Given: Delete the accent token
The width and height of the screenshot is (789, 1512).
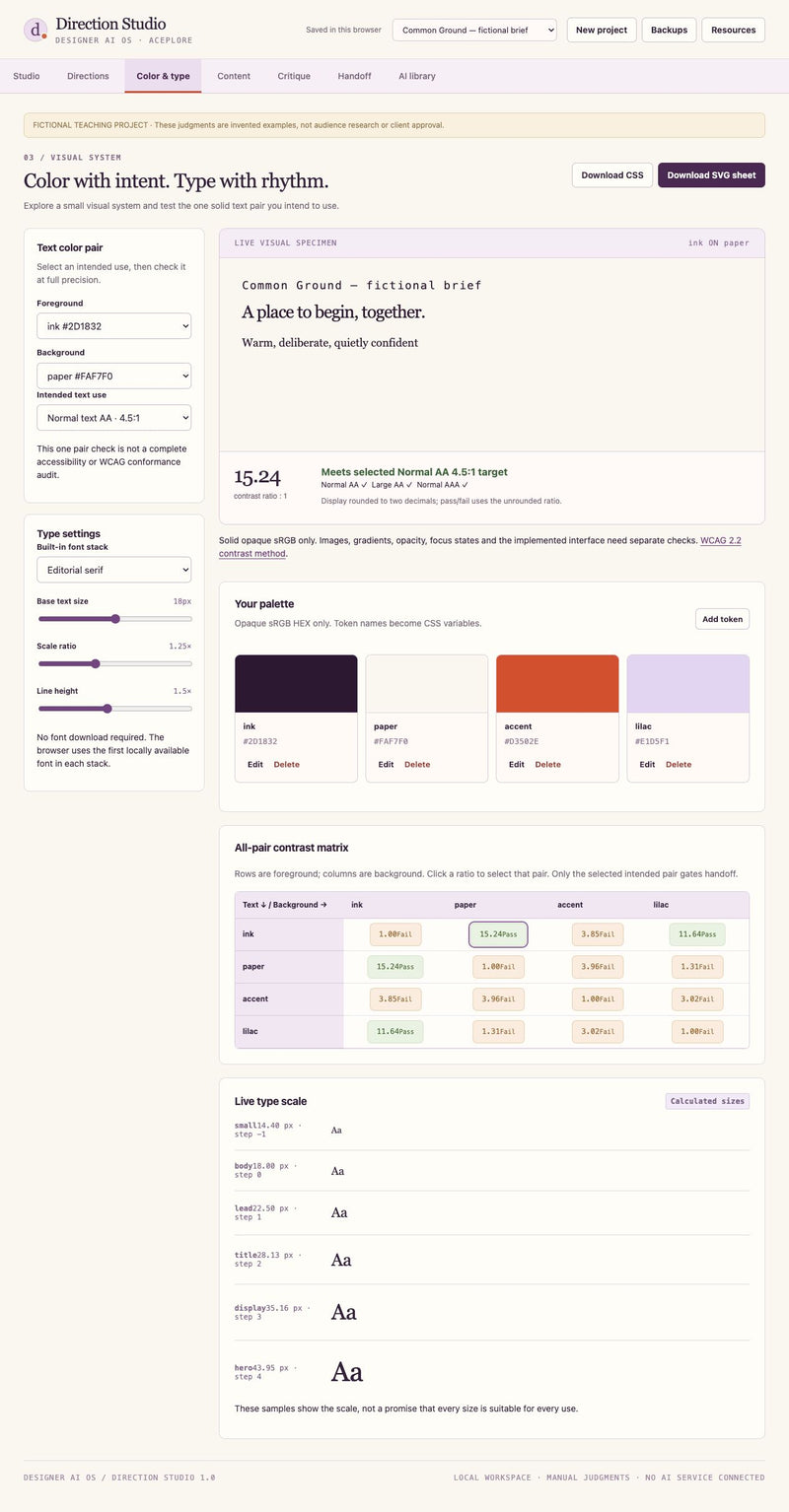Looking at the screenshot, I should (548, 765).
